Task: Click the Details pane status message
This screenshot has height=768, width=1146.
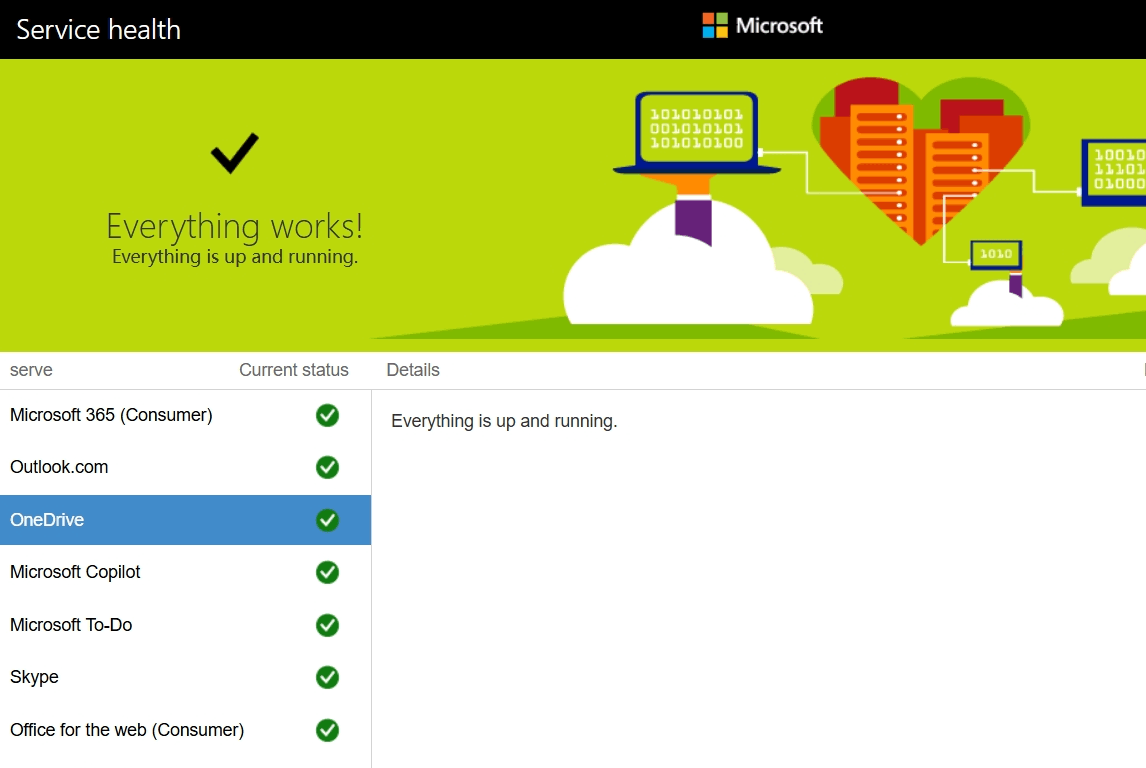Action: pos(504,421)
